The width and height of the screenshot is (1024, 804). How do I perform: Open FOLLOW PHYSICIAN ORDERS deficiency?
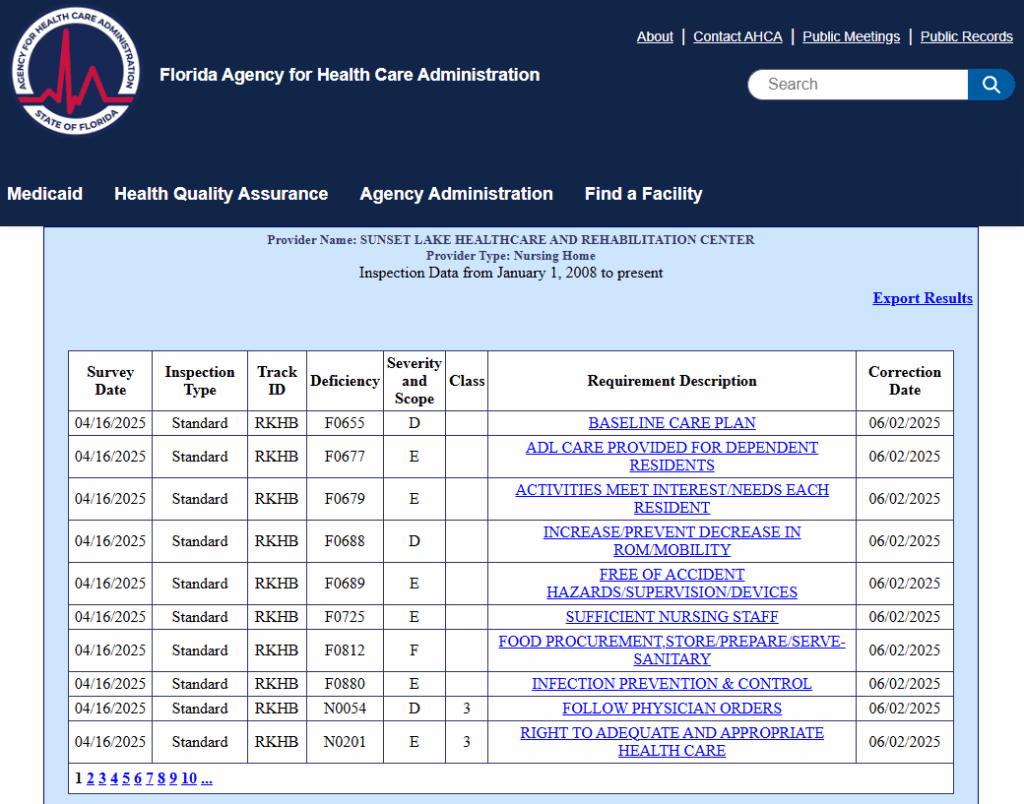(671, 708)
